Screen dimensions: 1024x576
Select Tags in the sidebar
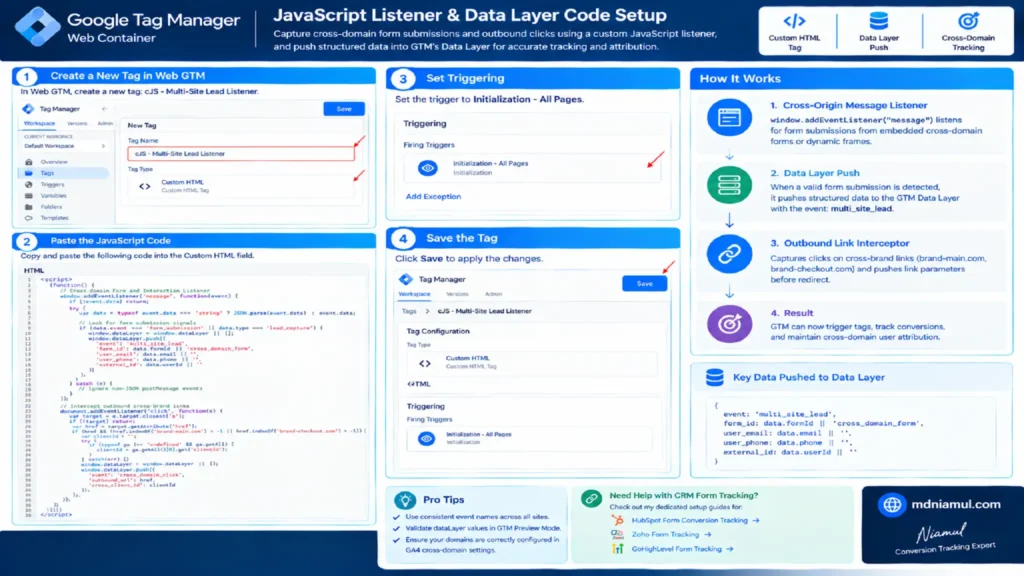click(64, 173)
